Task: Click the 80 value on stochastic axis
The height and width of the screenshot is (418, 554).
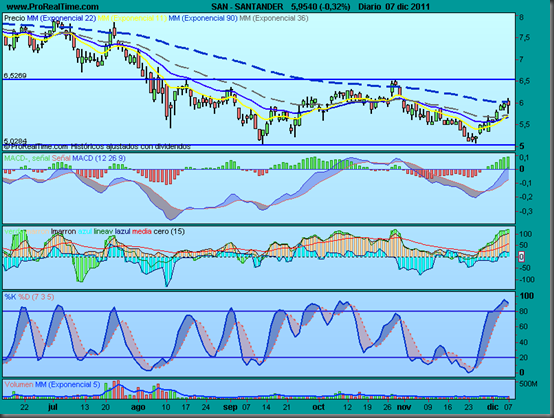Action: [523, 311]
